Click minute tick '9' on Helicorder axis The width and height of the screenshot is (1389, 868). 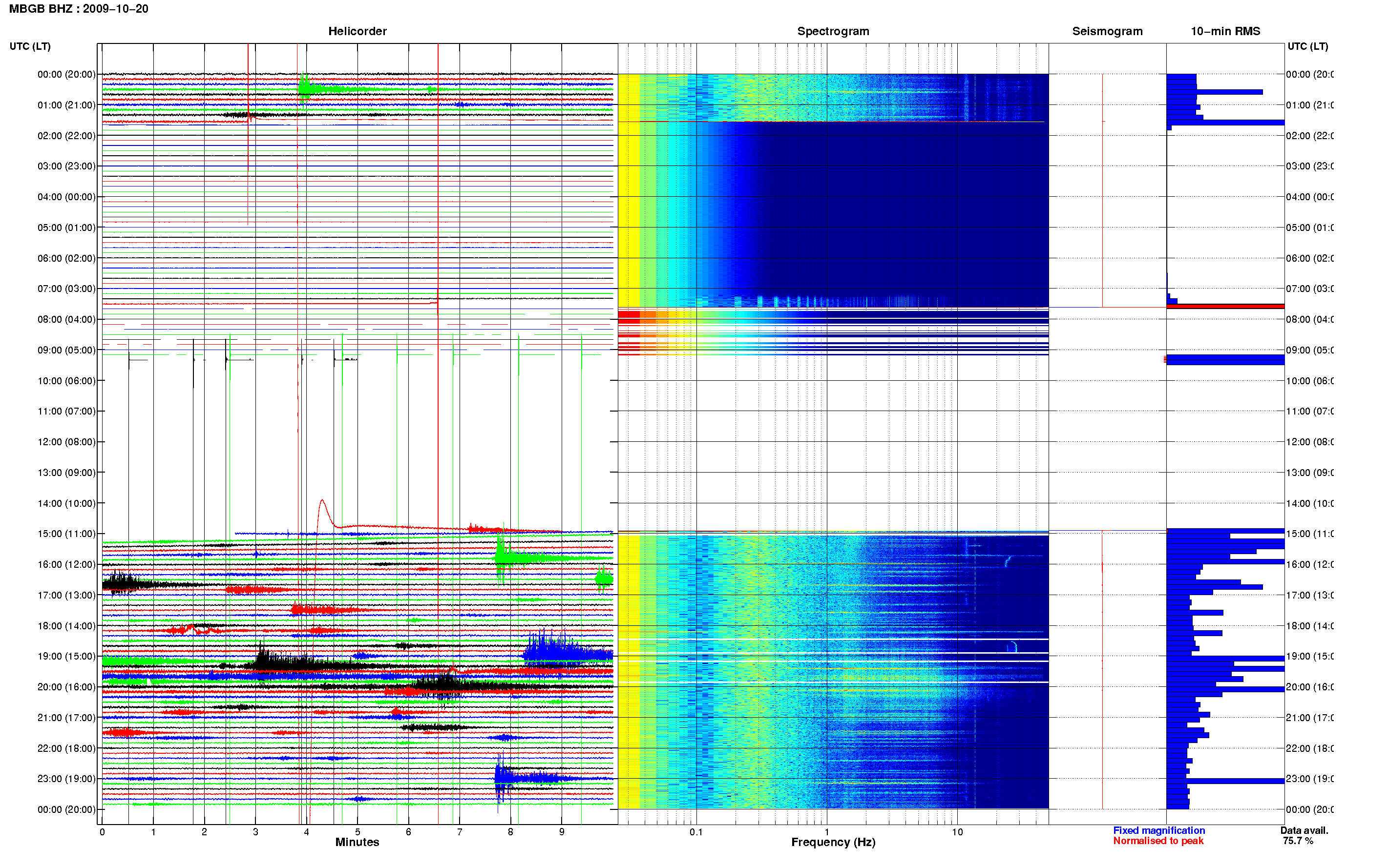[562, 832]
